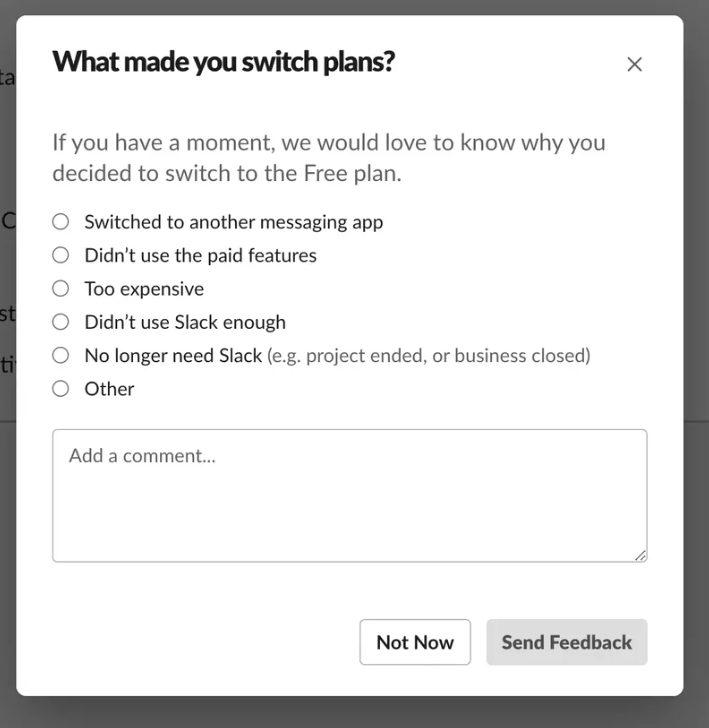This screenshot has width=709, height=728.
Task: Click the 'If you have a moment' description paragraph
Action: pyautogui.click(x=328, y=157)
